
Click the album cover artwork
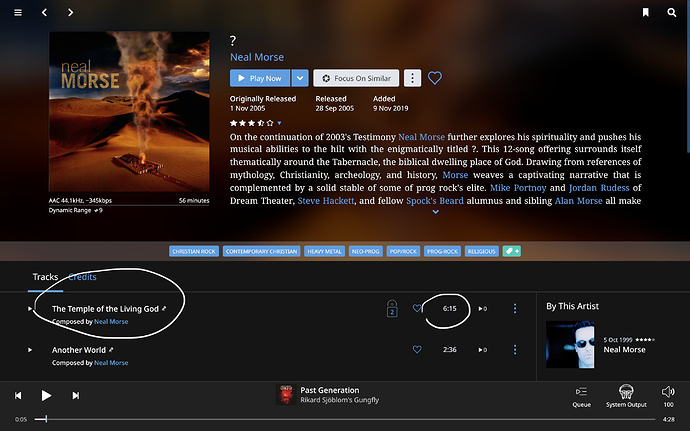[x=129, y=111]
